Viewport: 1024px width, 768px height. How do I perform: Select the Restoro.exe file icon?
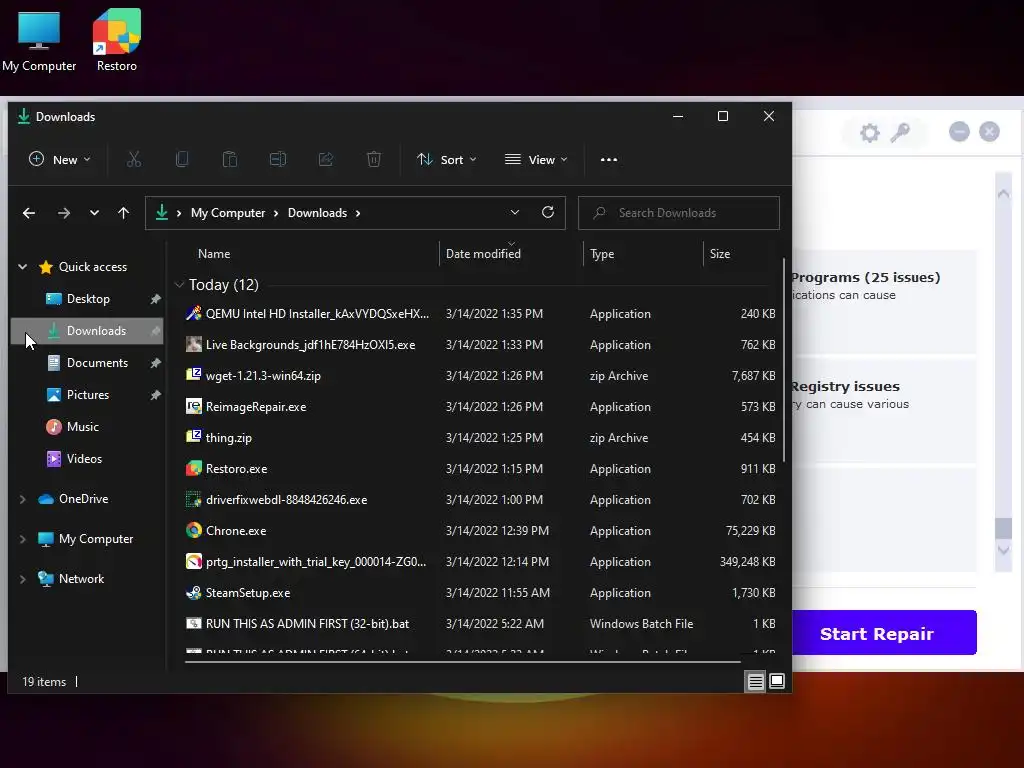pos(193,468)
